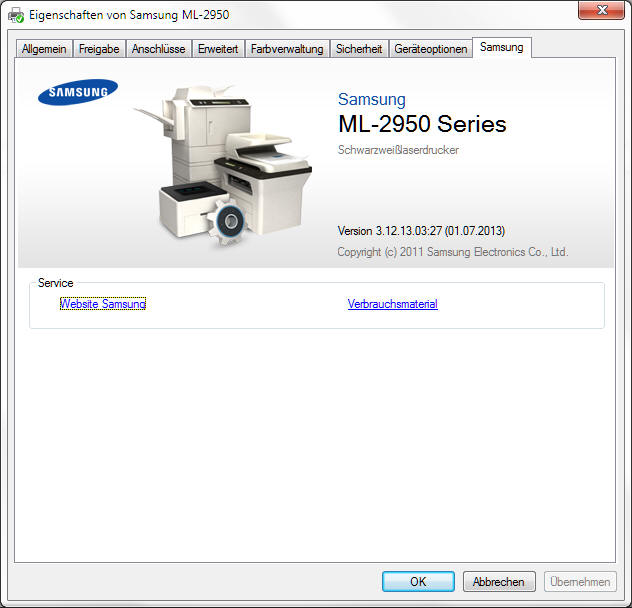
Task: Switch to the Allgemein tab
Action: click(44, 49)
